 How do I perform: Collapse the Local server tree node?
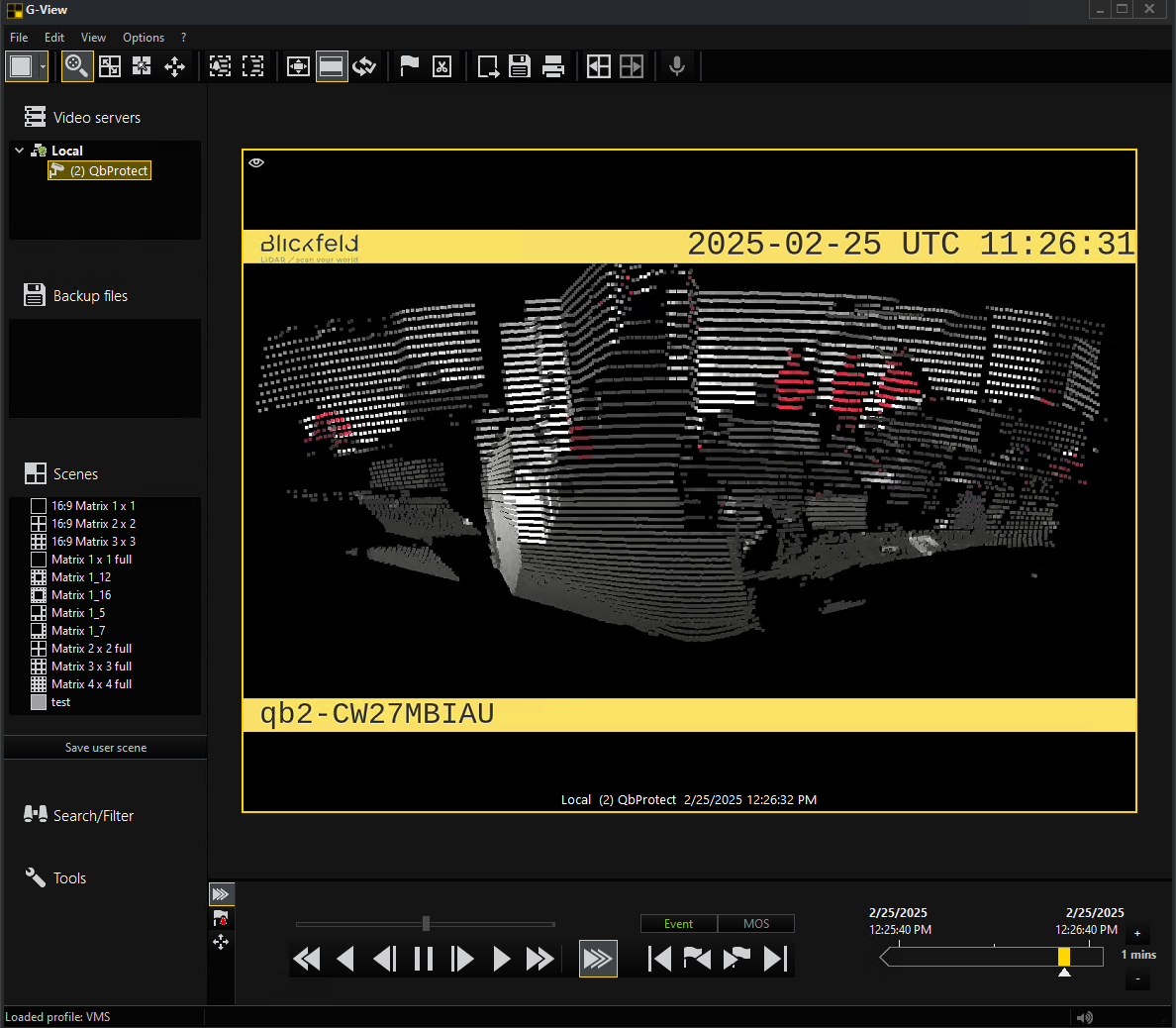(x=19, y=151)
